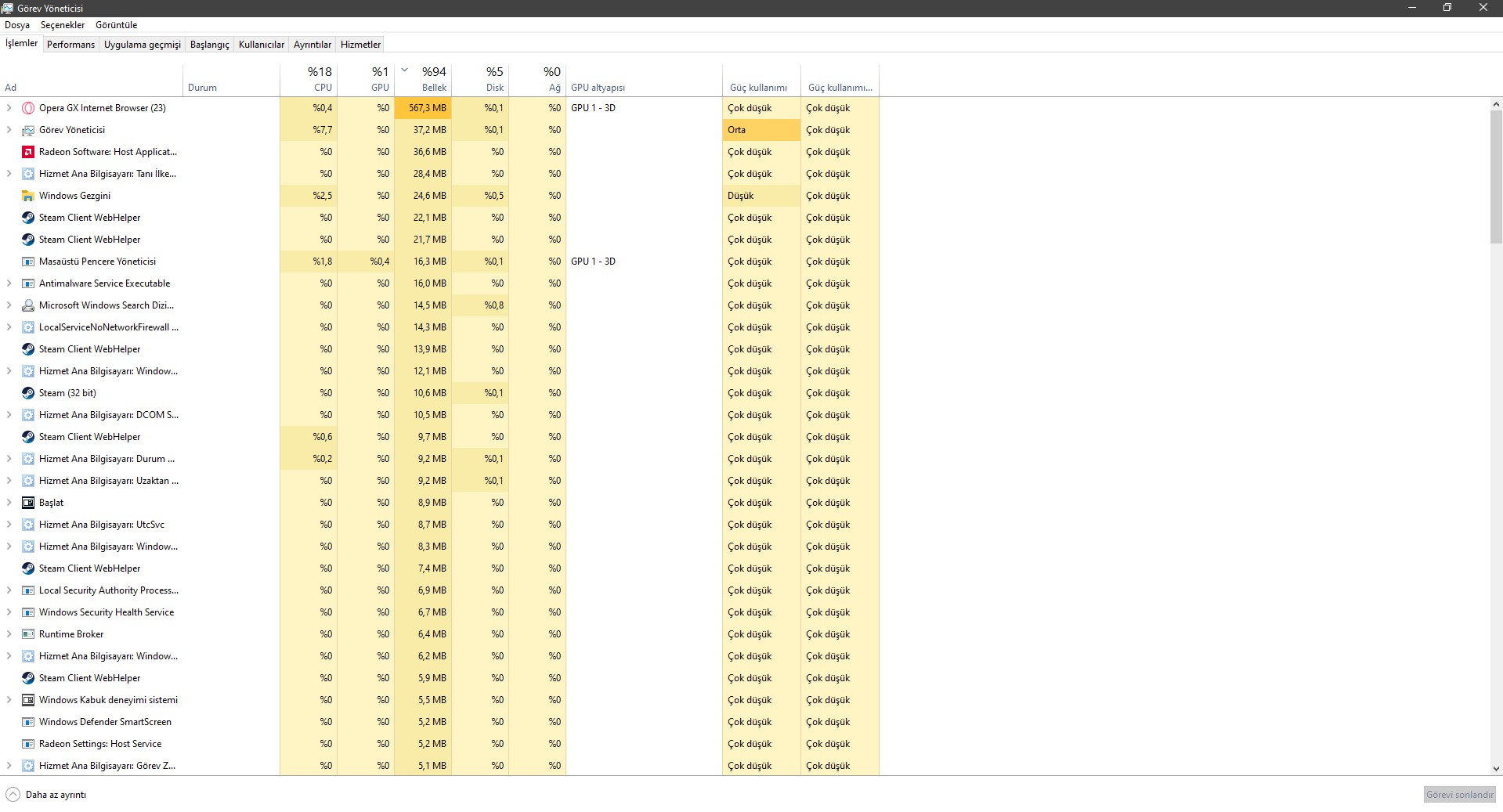Image resolution: width=1503 pixels, height=812 pixels.
Task: Open the Görüntüle menu
Action: 117,25
